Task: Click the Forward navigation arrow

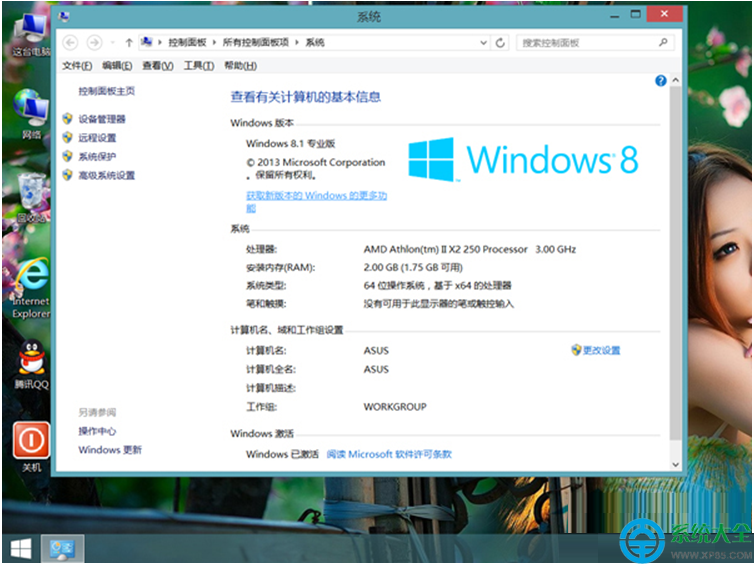Action: [94, 42]
